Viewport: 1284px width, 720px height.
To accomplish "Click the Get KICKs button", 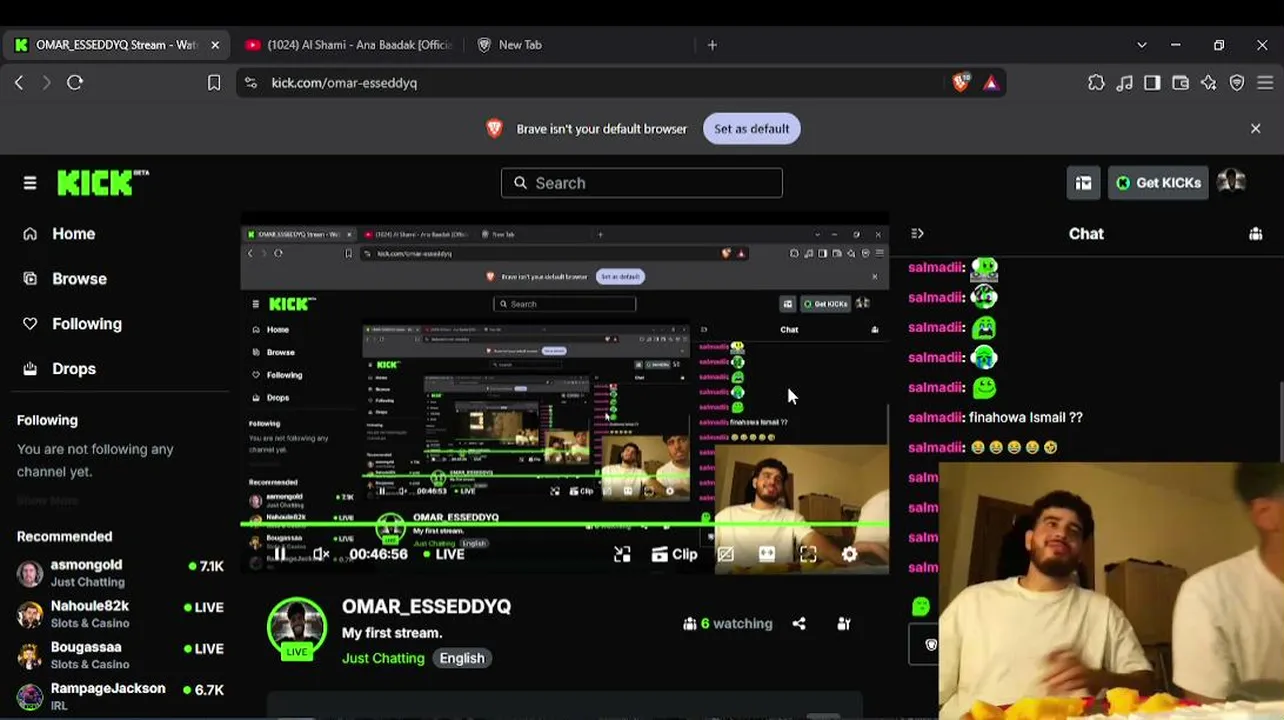I will pyautogui.click(x=1158, y=183).
